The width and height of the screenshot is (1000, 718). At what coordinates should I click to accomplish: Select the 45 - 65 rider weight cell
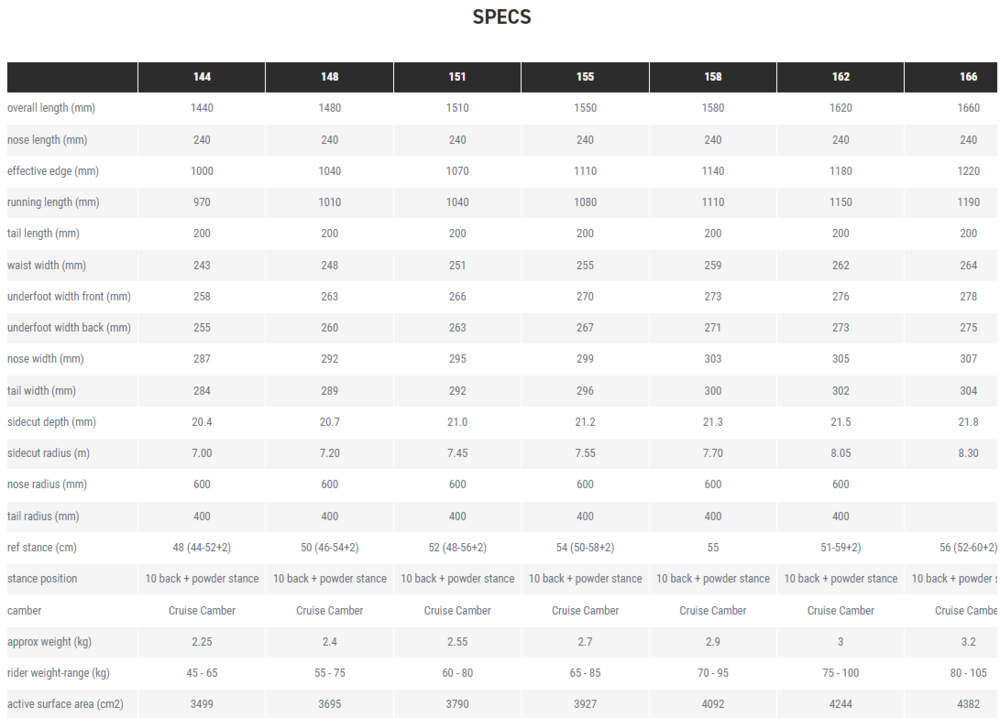tap(202, 673)
